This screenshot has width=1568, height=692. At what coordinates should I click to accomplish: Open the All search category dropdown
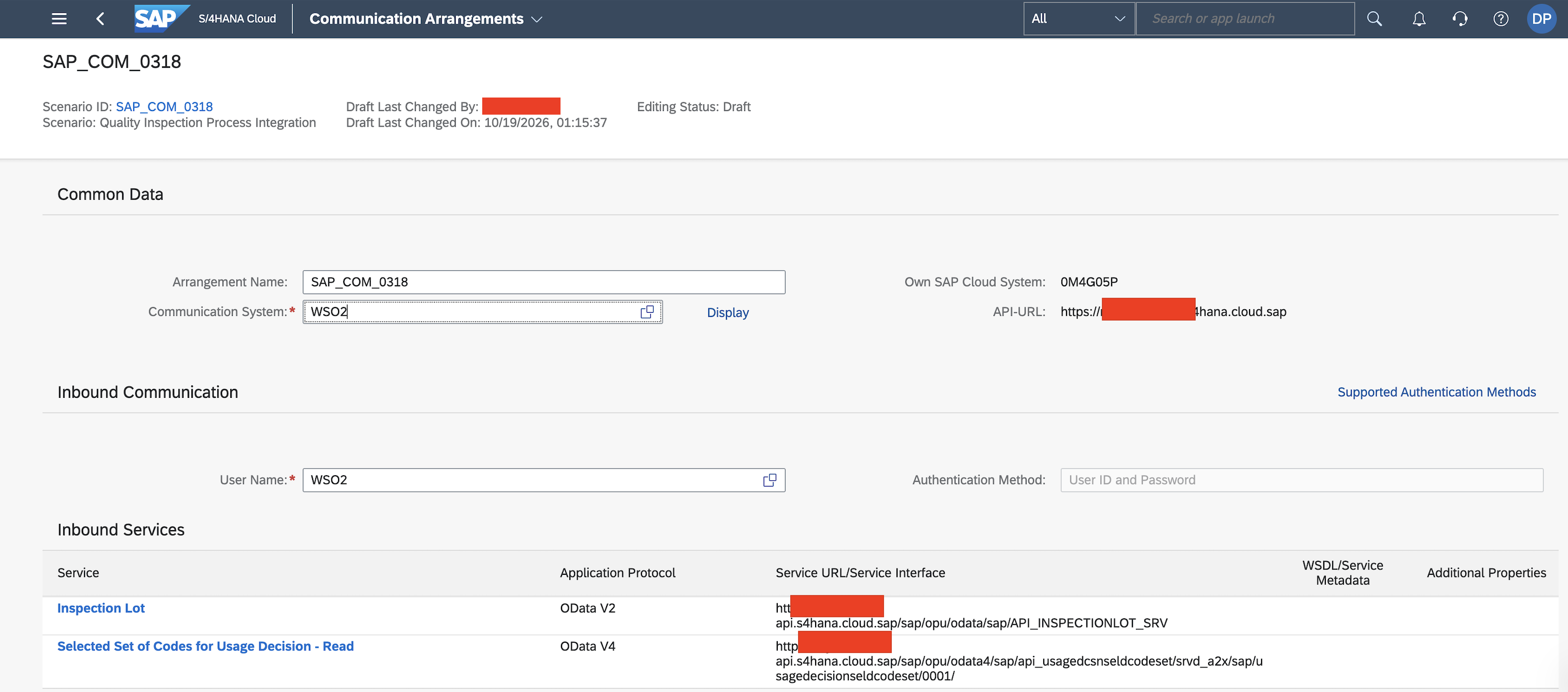[x=1079, y=19]
